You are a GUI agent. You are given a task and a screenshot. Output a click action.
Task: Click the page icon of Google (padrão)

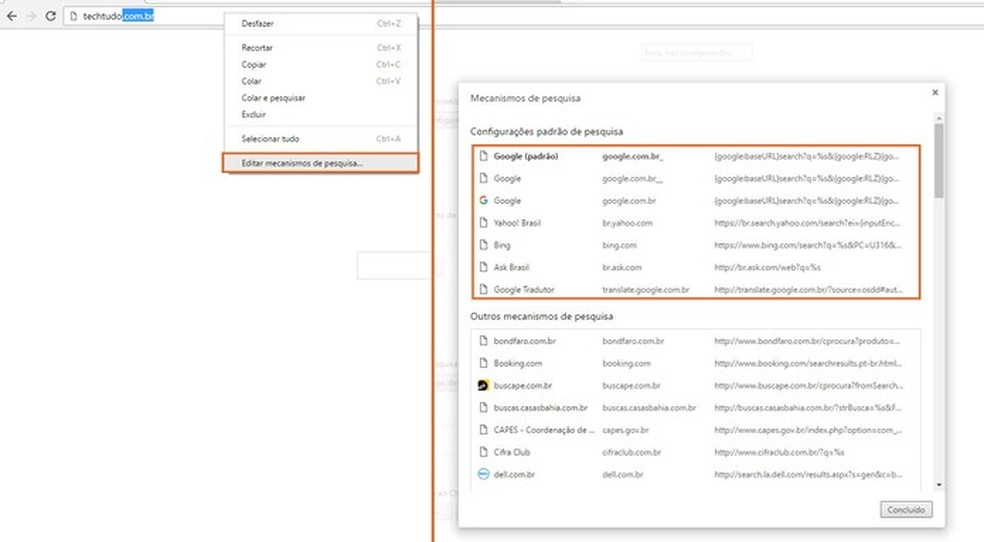(483, 156)
